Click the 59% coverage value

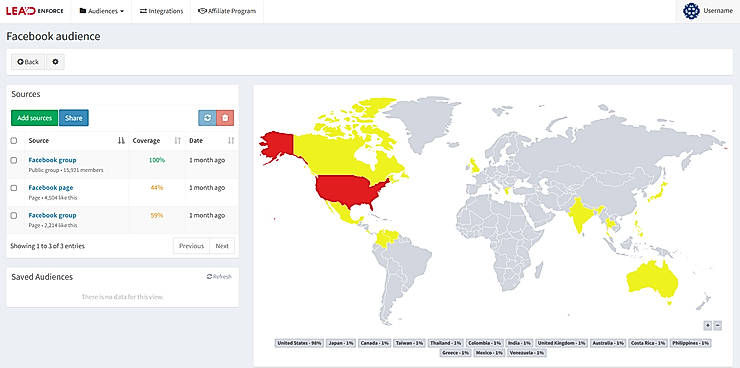pyautogui.click(x=157, y=215)
